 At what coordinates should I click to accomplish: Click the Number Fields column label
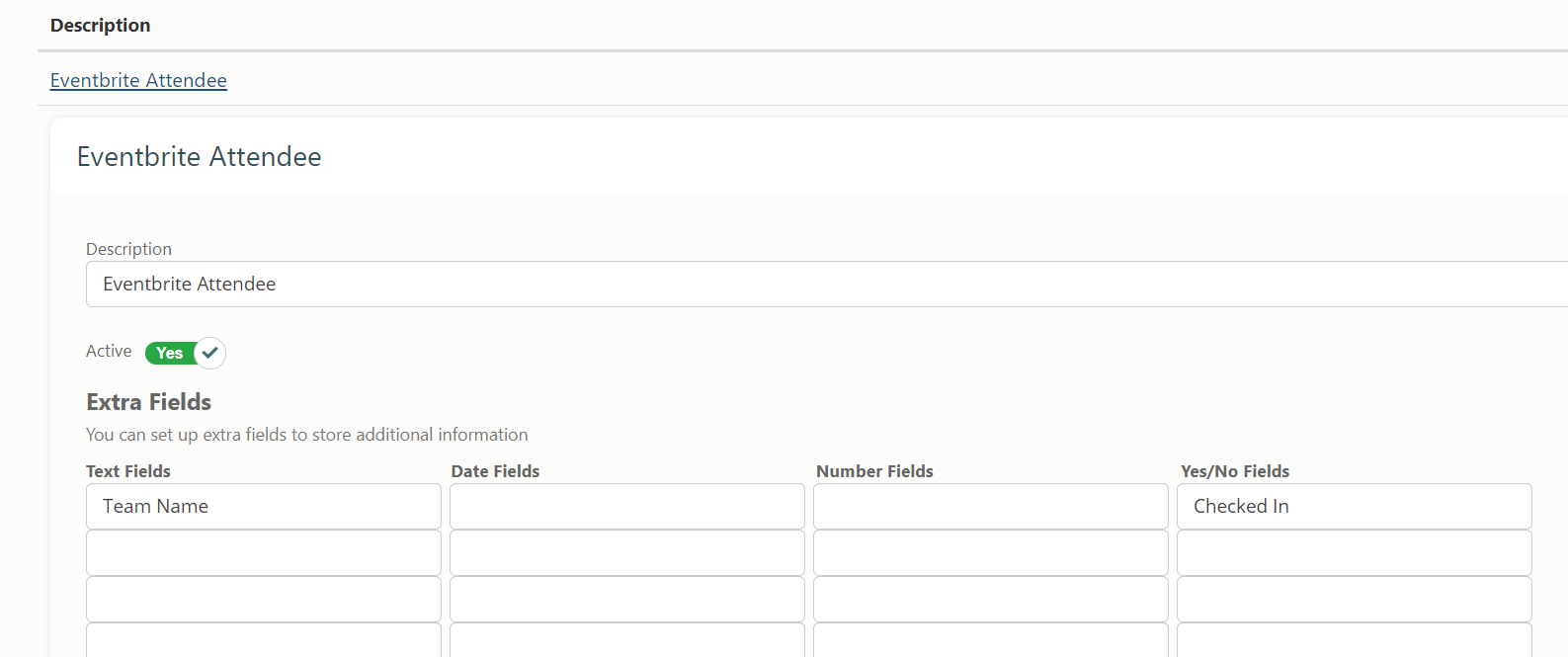pos(874,471)
